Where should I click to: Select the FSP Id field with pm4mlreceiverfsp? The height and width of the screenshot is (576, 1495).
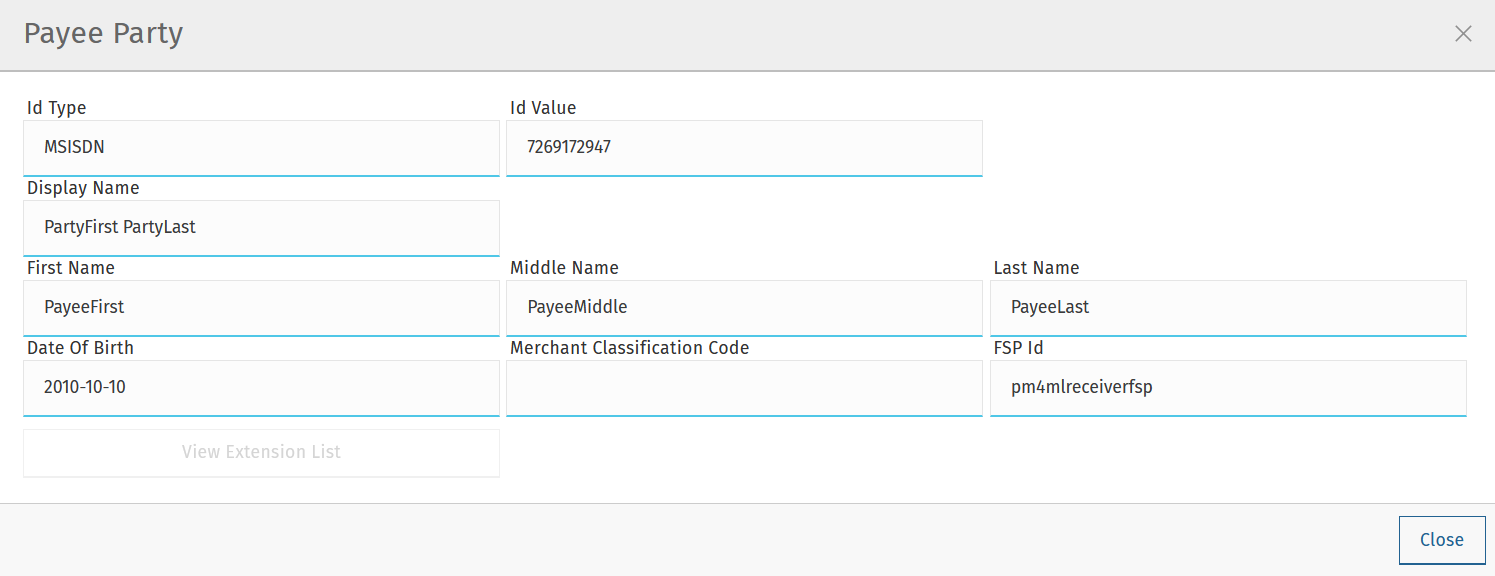tap(1228, 387)
